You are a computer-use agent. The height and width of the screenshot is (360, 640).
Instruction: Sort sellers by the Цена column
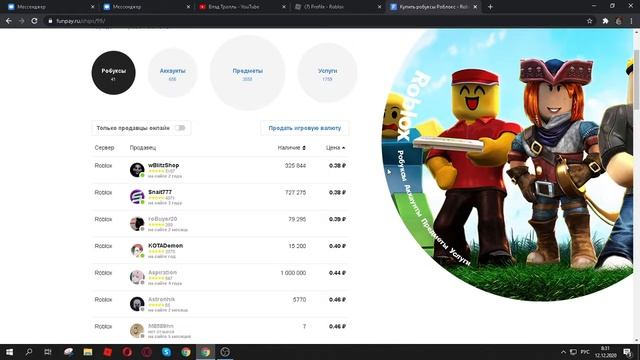pyautogui.click(x=336, y=148)
